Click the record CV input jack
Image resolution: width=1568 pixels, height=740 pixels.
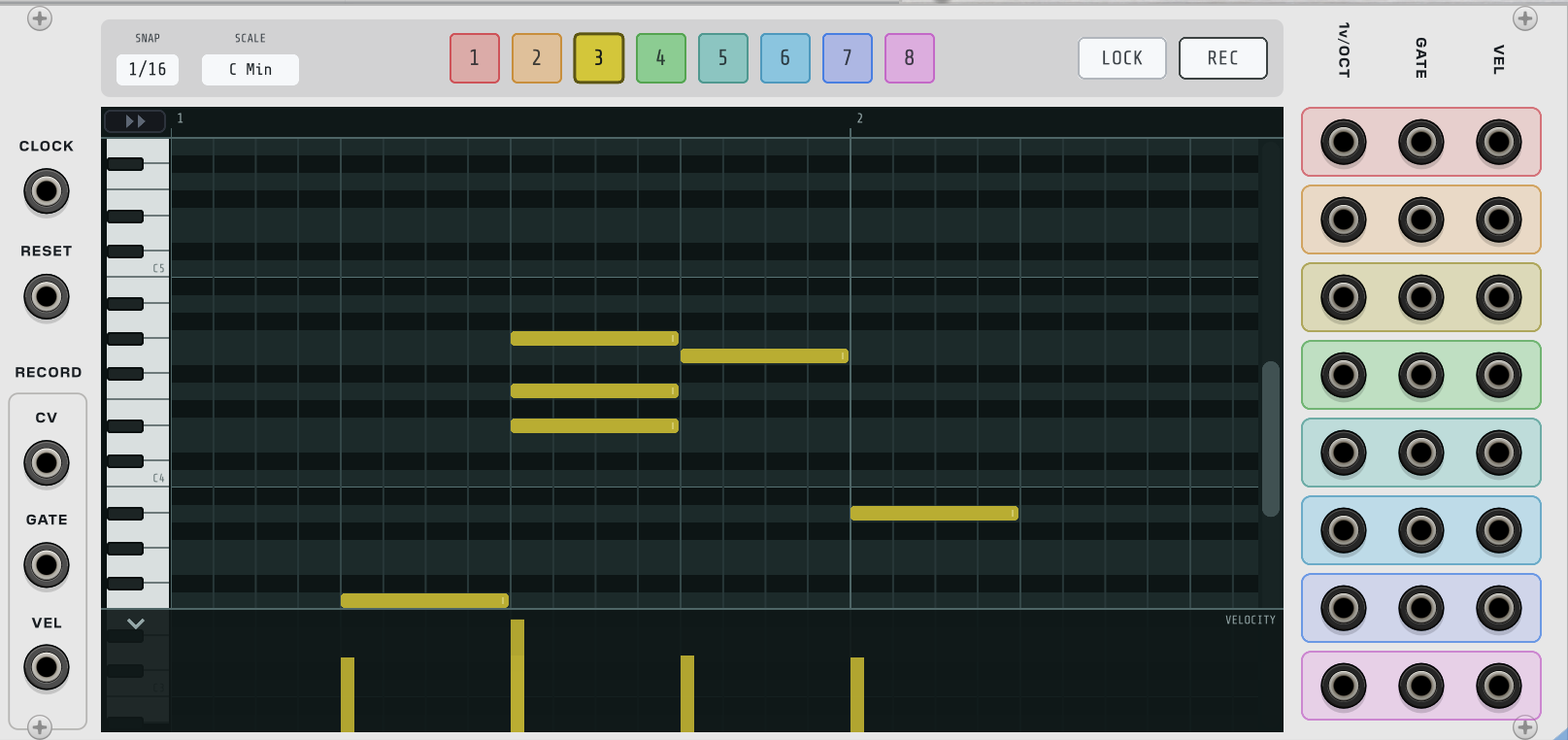tap(47, 463)
